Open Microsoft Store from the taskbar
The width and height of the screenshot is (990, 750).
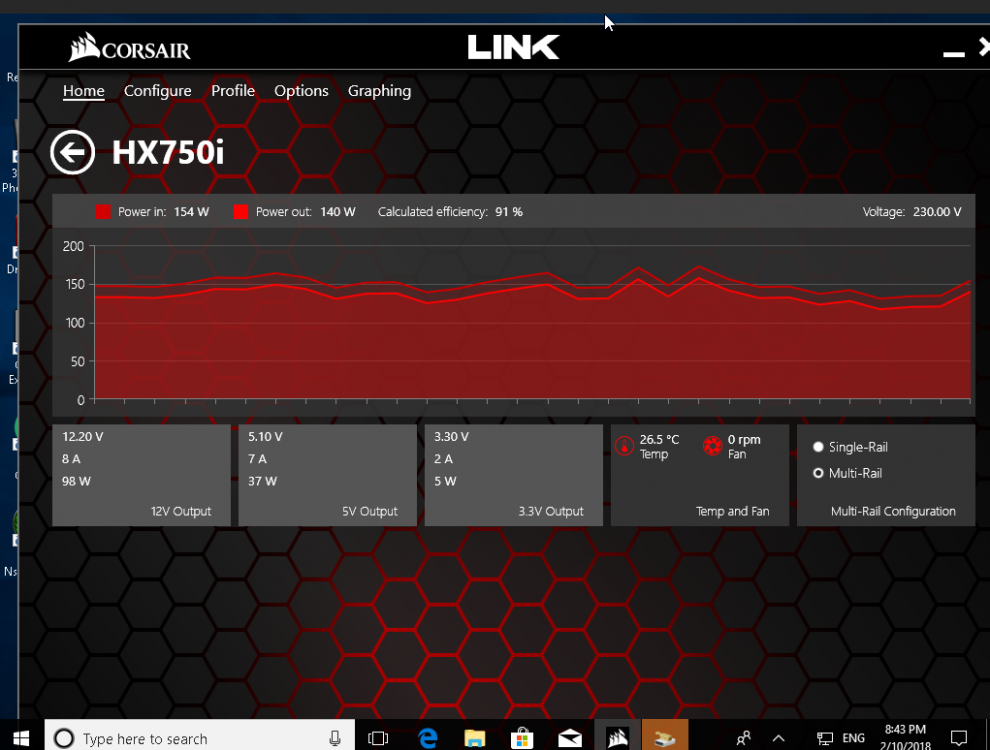point(522,738)
